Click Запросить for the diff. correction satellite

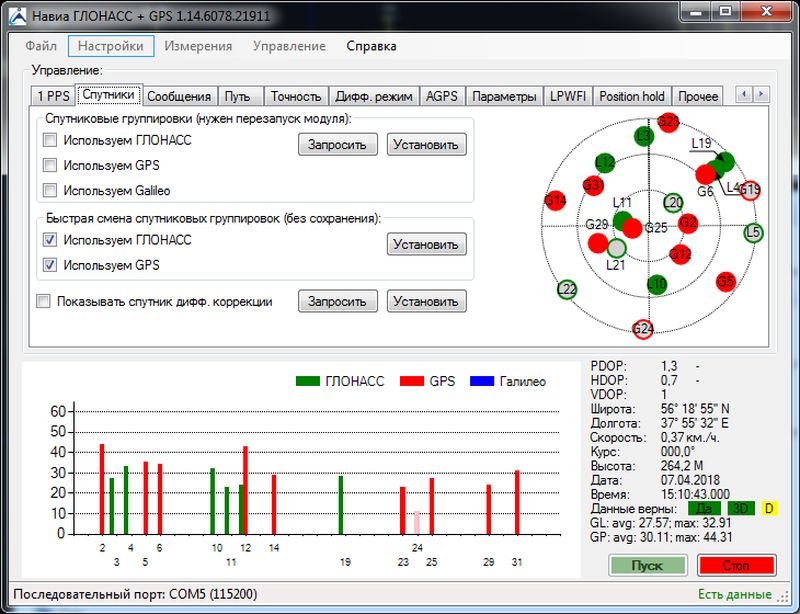click(338, 301)
